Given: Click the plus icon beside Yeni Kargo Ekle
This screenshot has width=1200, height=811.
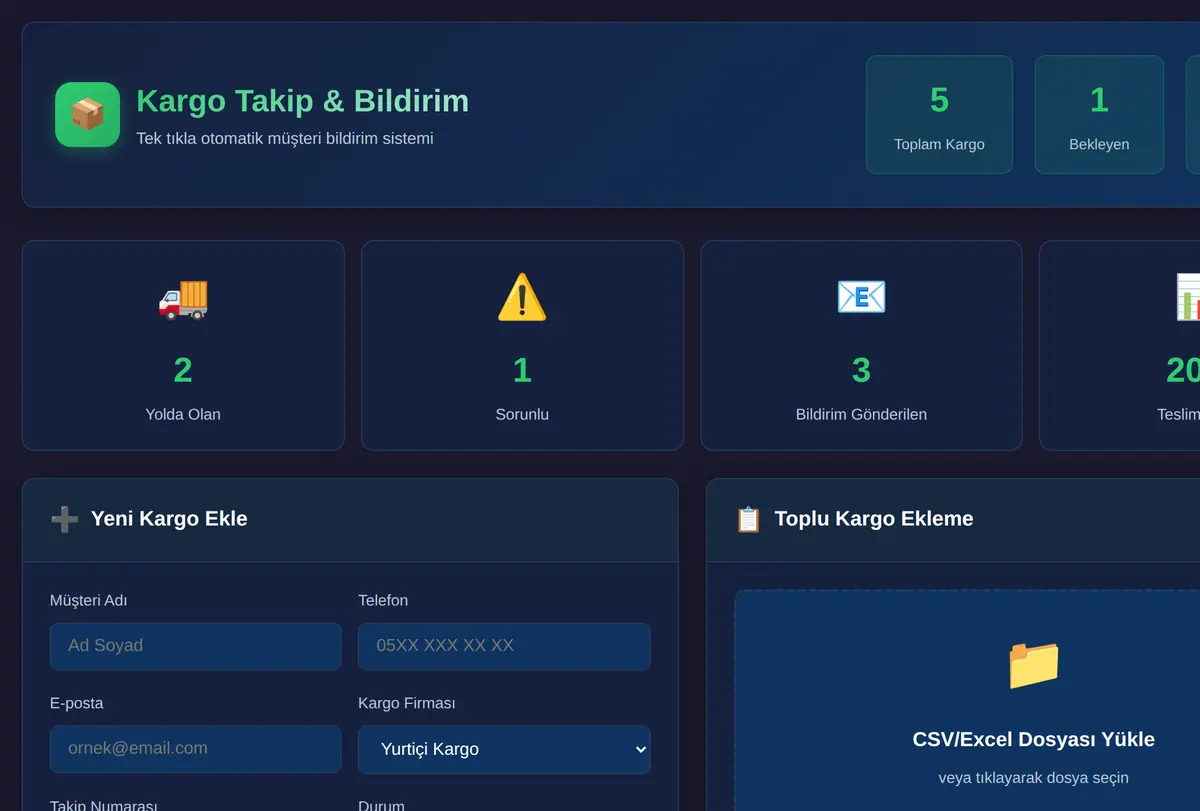Looking at the screenshot, I should pyautogui.click(x=65, y=519).
